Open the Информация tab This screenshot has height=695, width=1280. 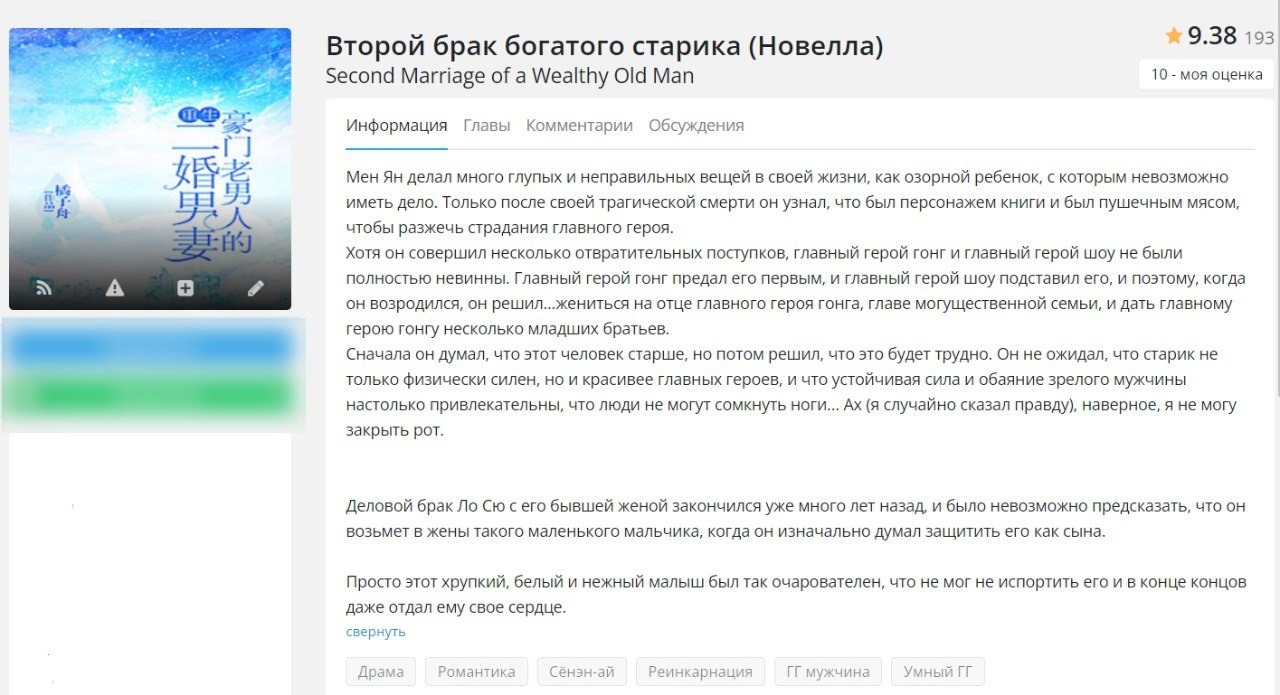396,126
